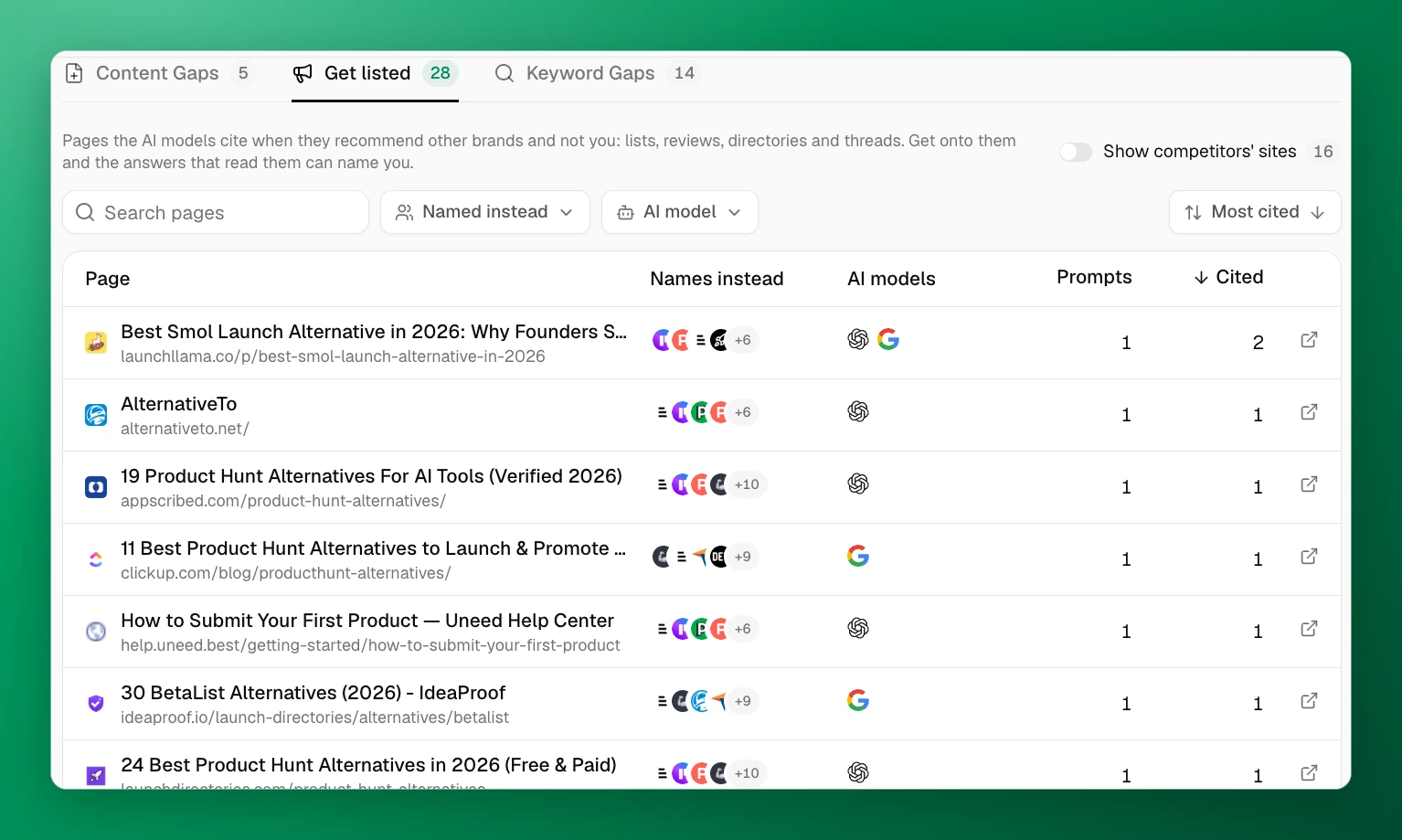The height and width of the screenshot is (840, 1402).
Task: Click the AlternativeTo page favicon
Action: [x=96, y=415]
